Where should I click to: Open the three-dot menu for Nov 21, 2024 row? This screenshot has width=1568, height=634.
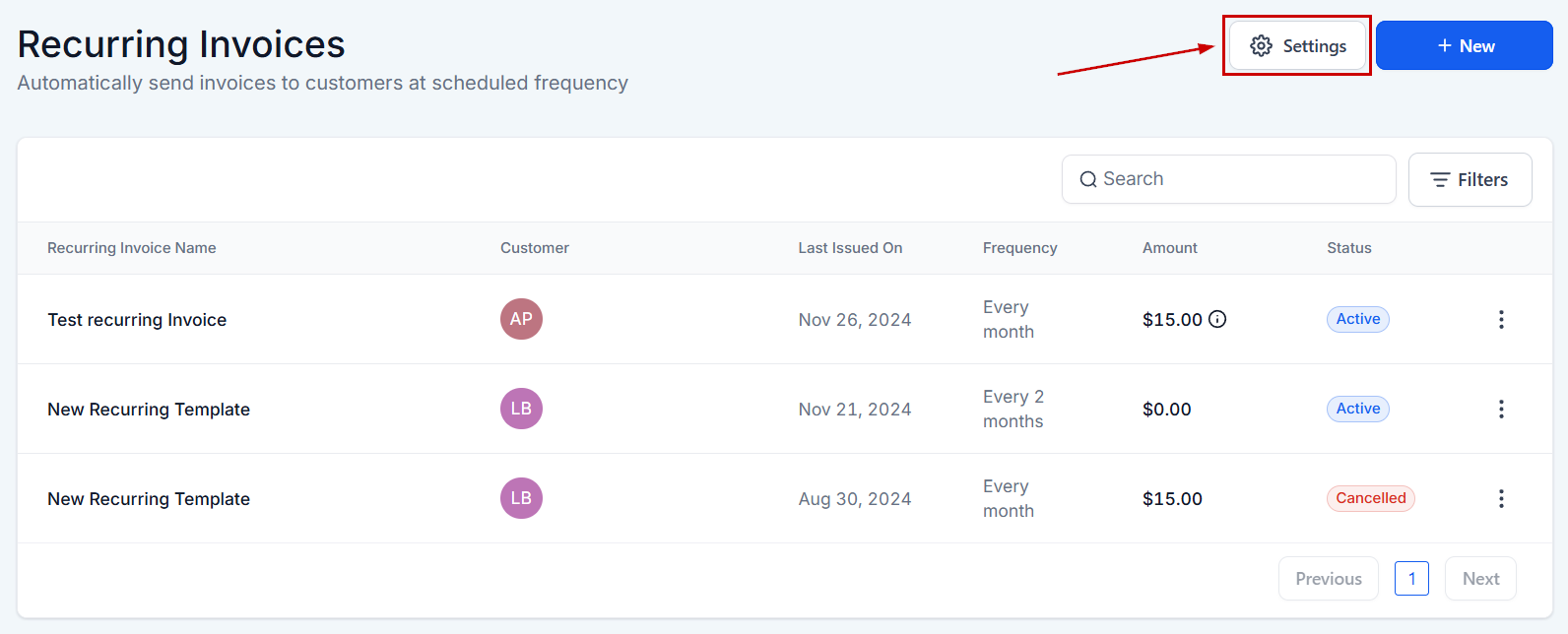[x=1501, y=409]
